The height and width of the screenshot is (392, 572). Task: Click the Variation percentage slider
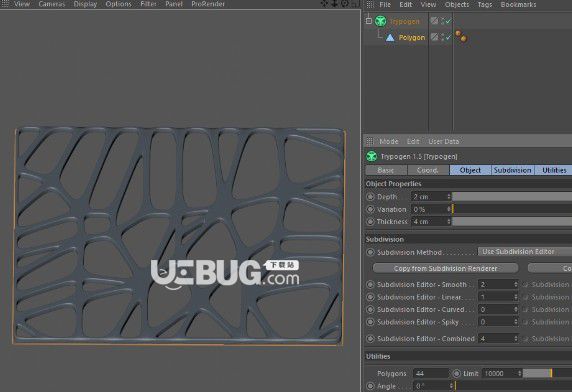(512, 209)
